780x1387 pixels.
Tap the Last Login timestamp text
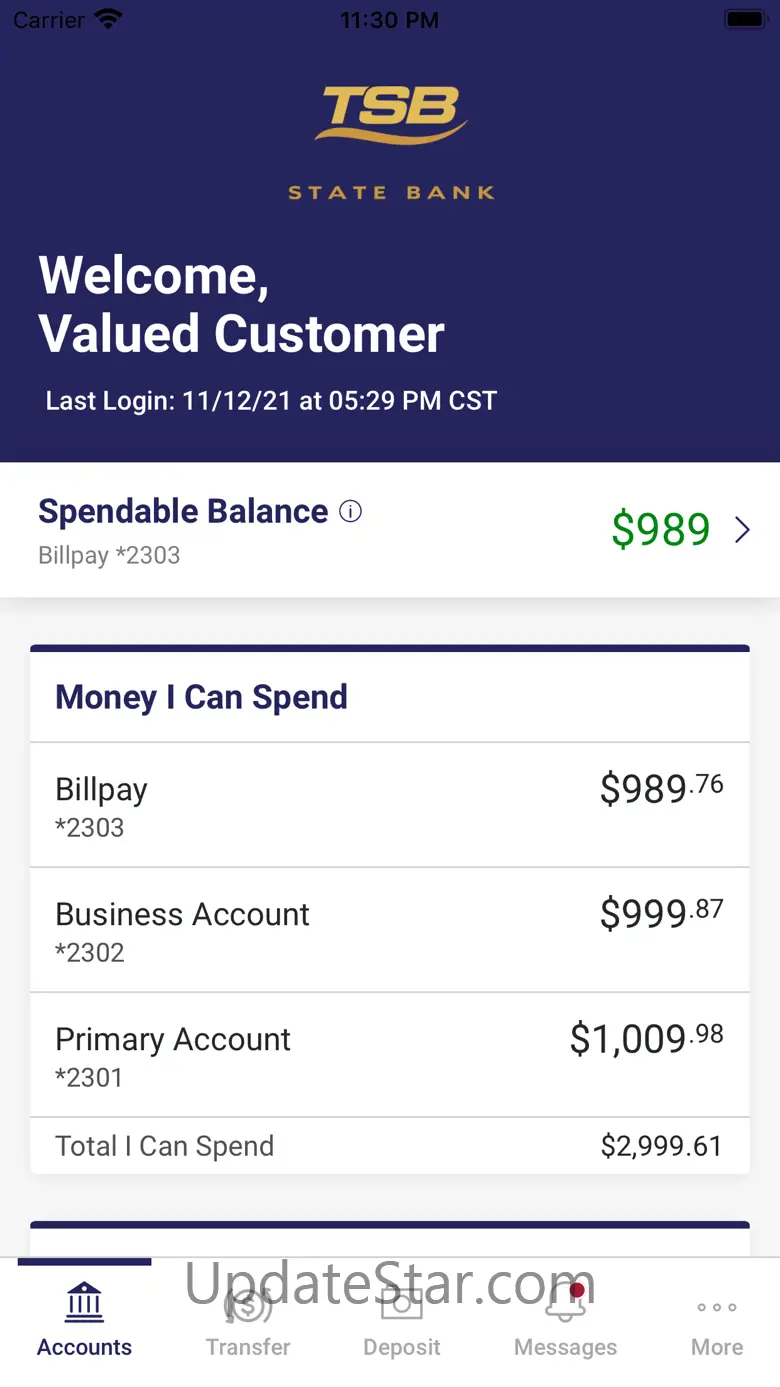[x=271, y=401]
